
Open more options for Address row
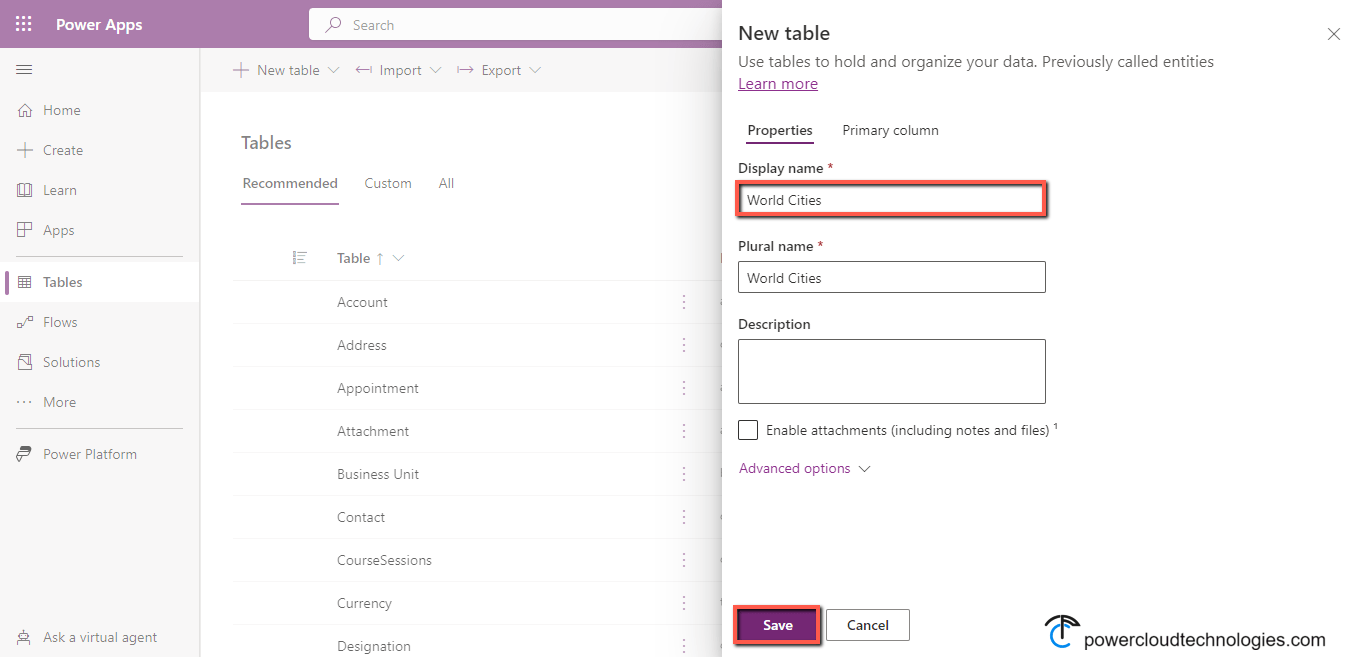click(684, 345)
